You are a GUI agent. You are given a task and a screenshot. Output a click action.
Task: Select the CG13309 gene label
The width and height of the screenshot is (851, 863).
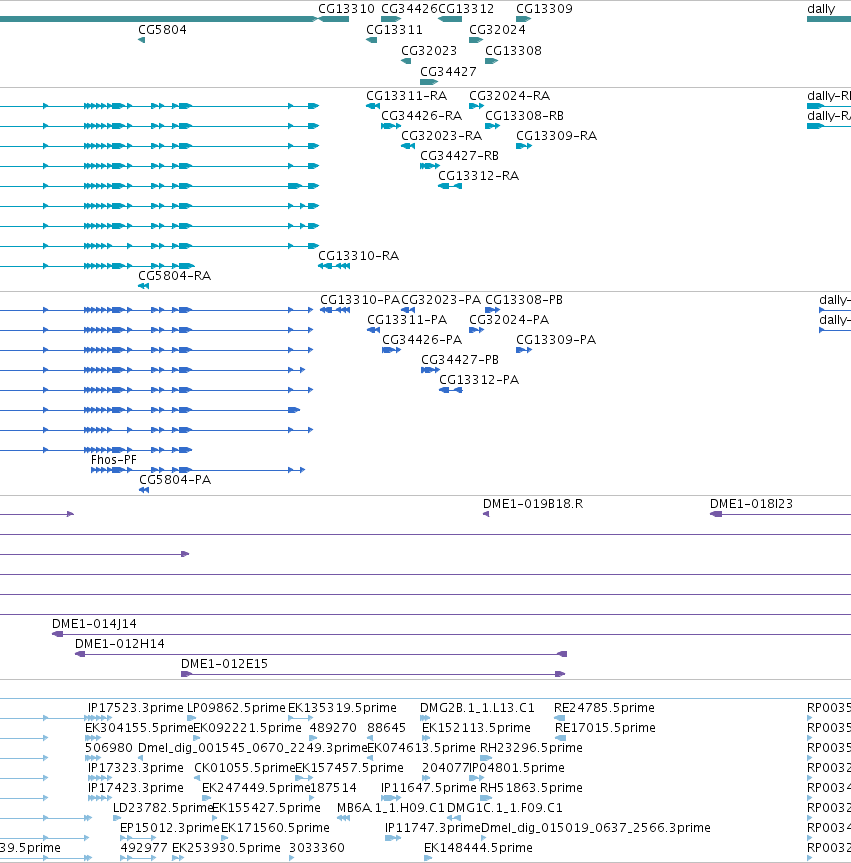(544, 9)
